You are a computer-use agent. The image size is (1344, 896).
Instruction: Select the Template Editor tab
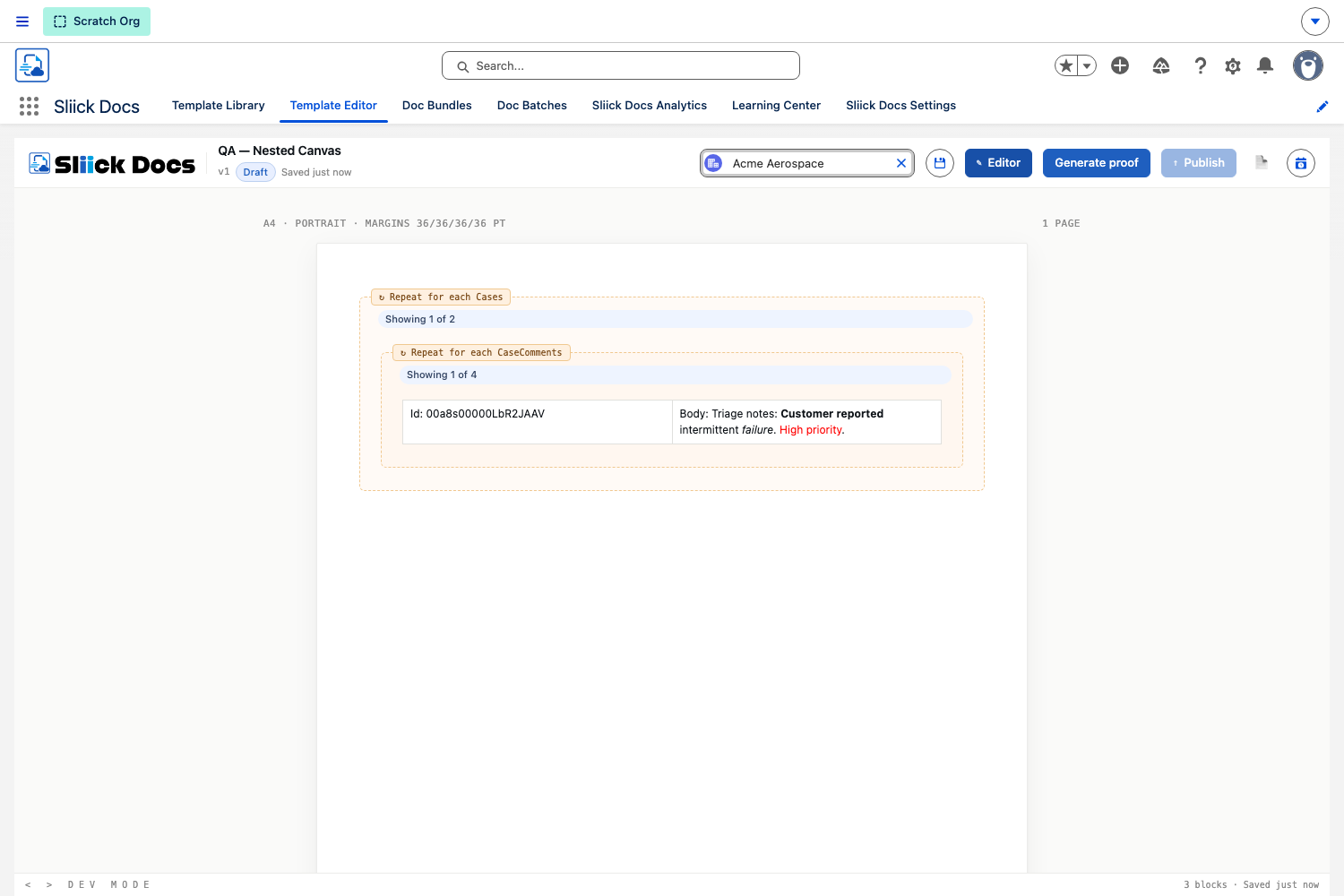333,106
